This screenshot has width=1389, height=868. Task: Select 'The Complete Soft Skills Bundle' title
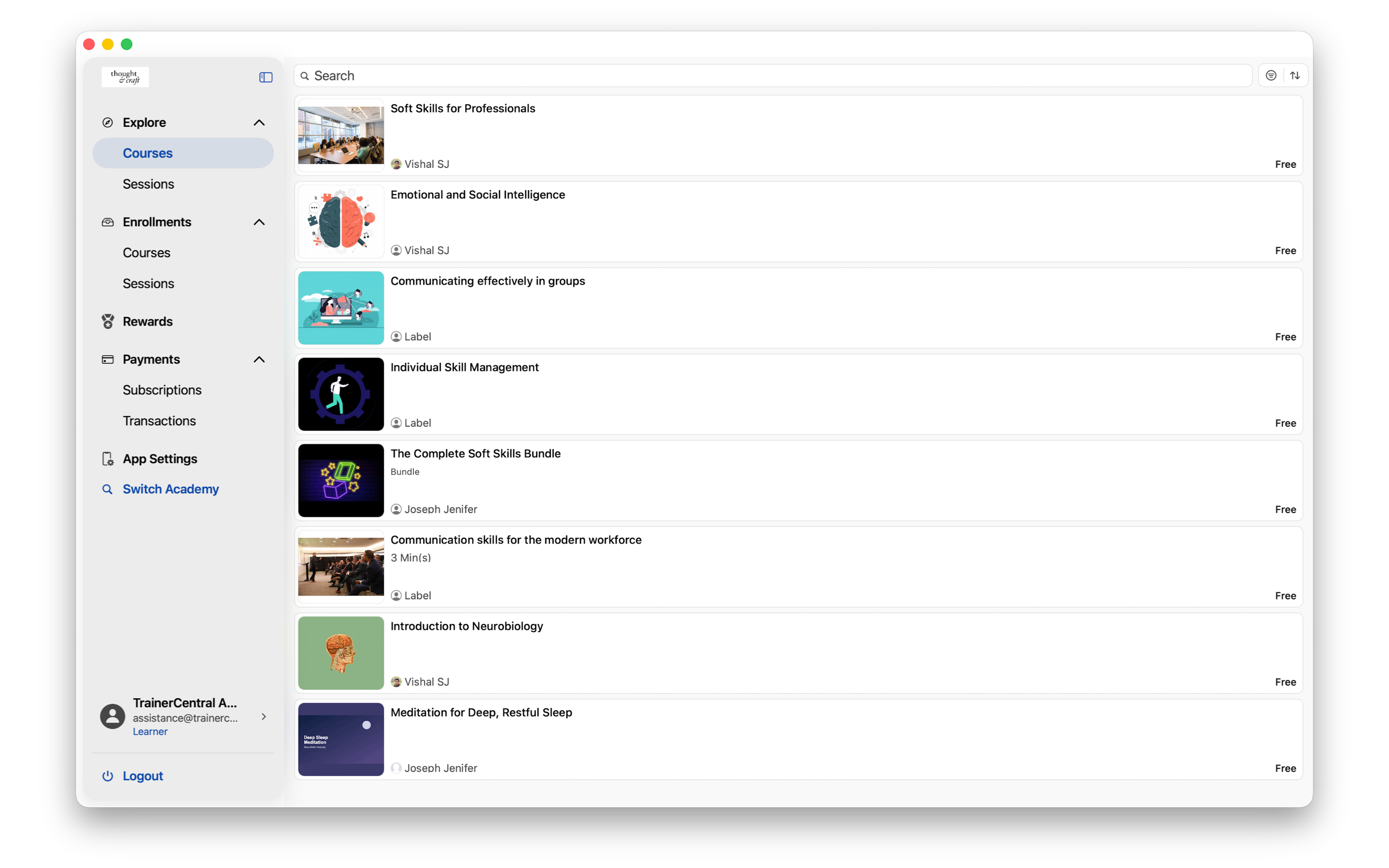click(475, 453)
